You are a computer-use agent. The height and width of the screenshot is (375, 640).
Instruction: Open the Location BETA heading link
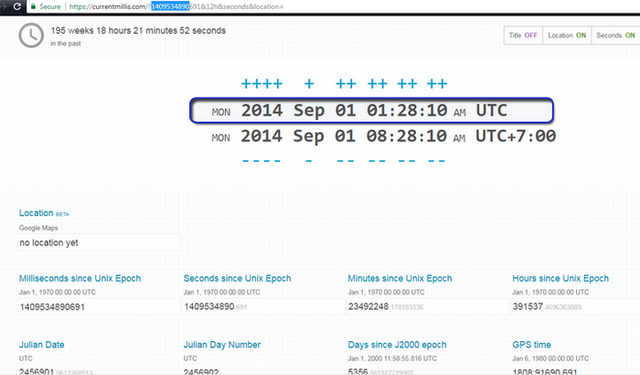pyautogui.click(x=44, y=213)
